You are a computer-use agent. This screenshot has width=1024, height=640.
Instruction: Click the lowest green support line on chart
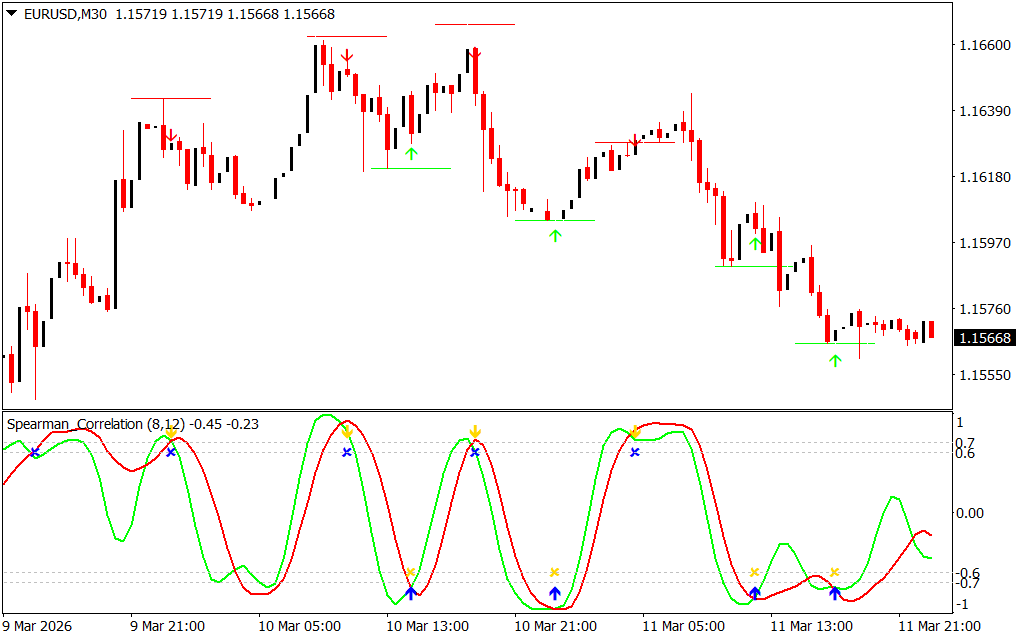[x=835, y=343]
